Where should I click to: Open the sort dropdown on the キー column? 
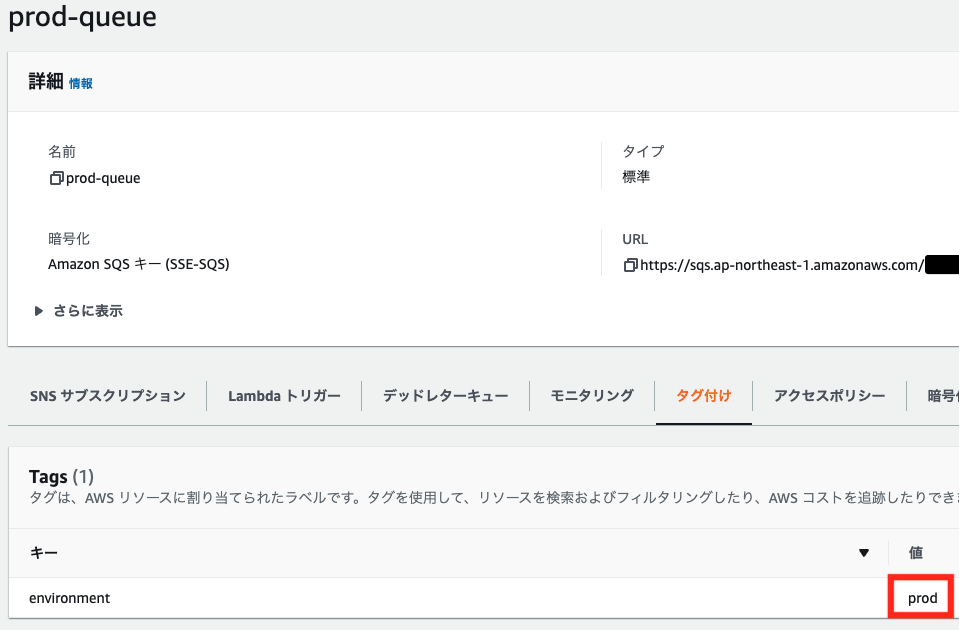(862, 552)
